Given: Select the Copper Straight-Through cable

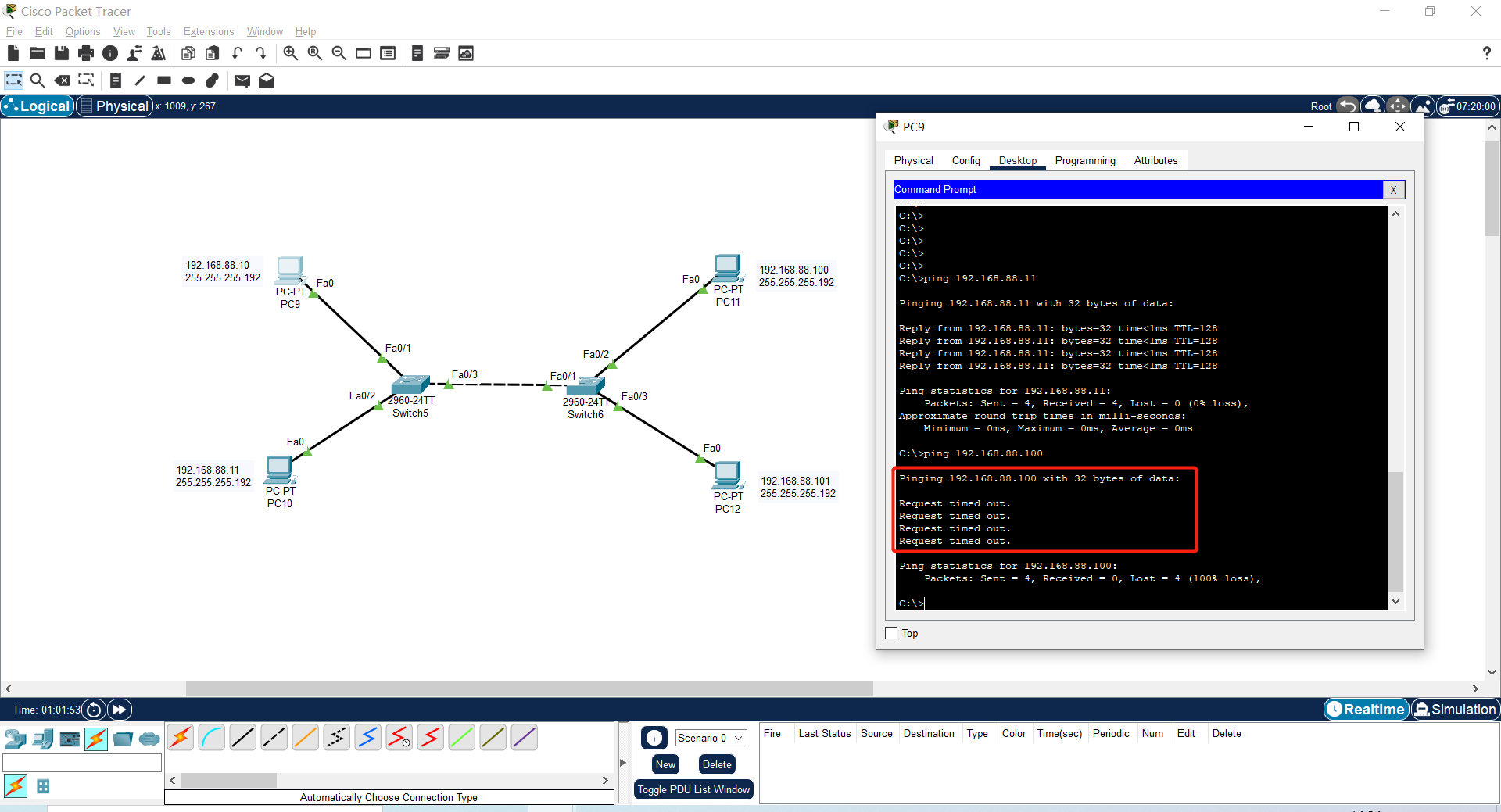Looking at the screenshot, I should [243, 737].
